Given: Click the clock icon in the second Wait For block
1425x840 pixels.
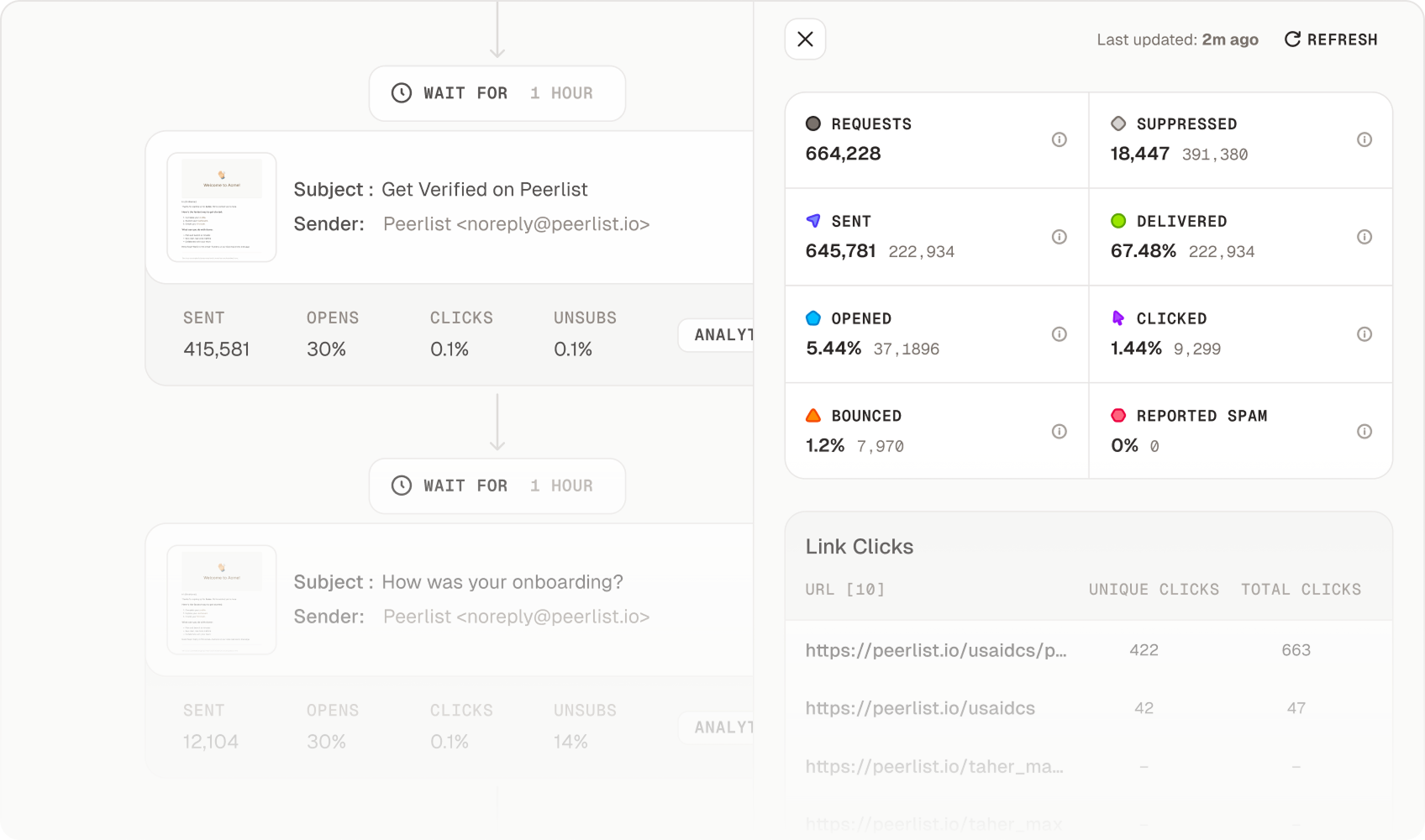Looking at the screenshot, I should (401, 486).
